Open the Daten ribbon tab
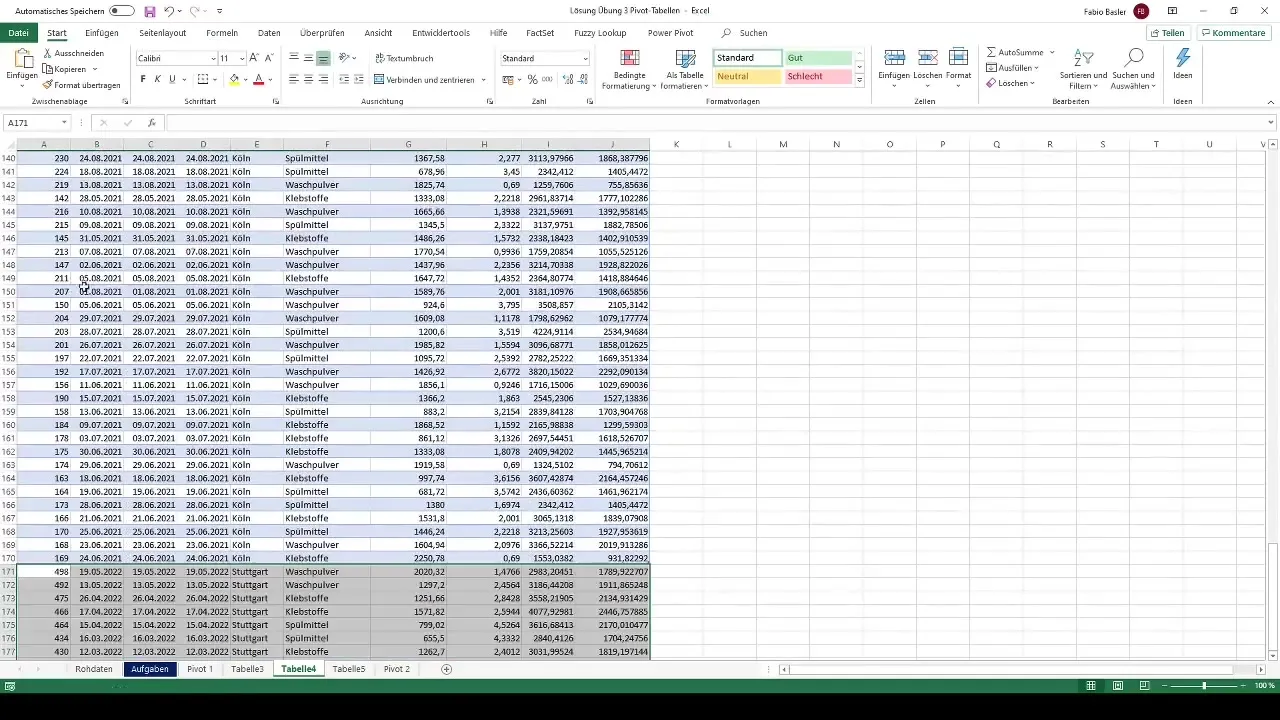1280x720 pixels. tap(269, 33)
